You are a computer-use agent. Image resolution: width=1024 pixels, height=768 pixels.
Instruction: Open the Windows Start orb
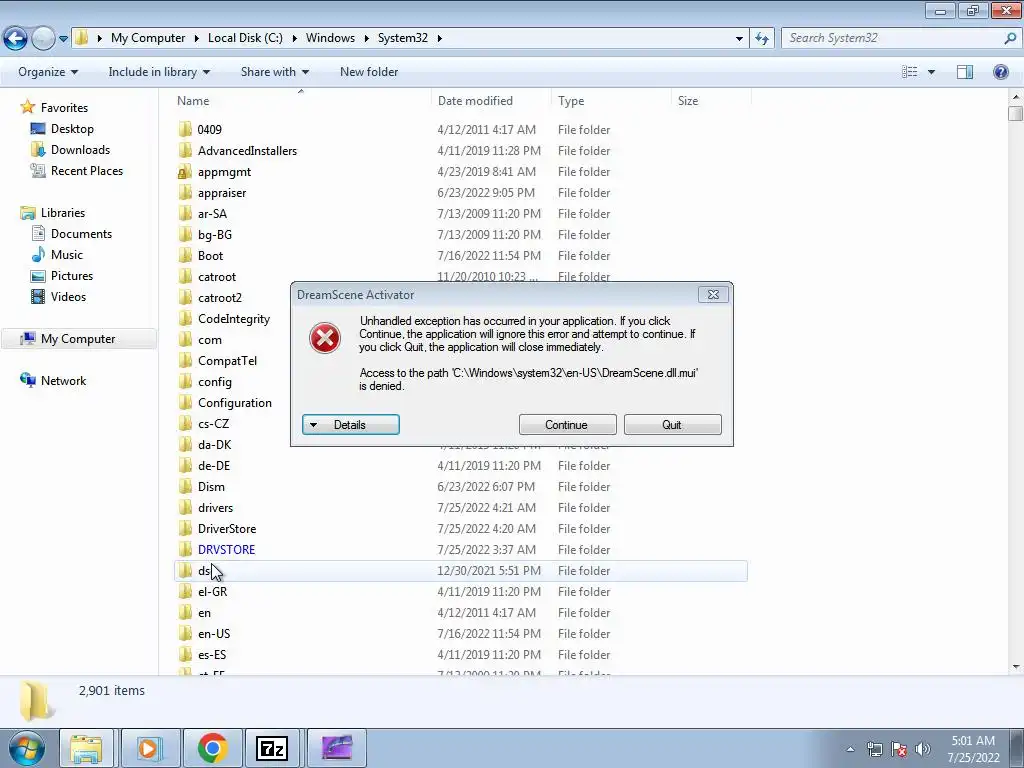tap(25, 748)
